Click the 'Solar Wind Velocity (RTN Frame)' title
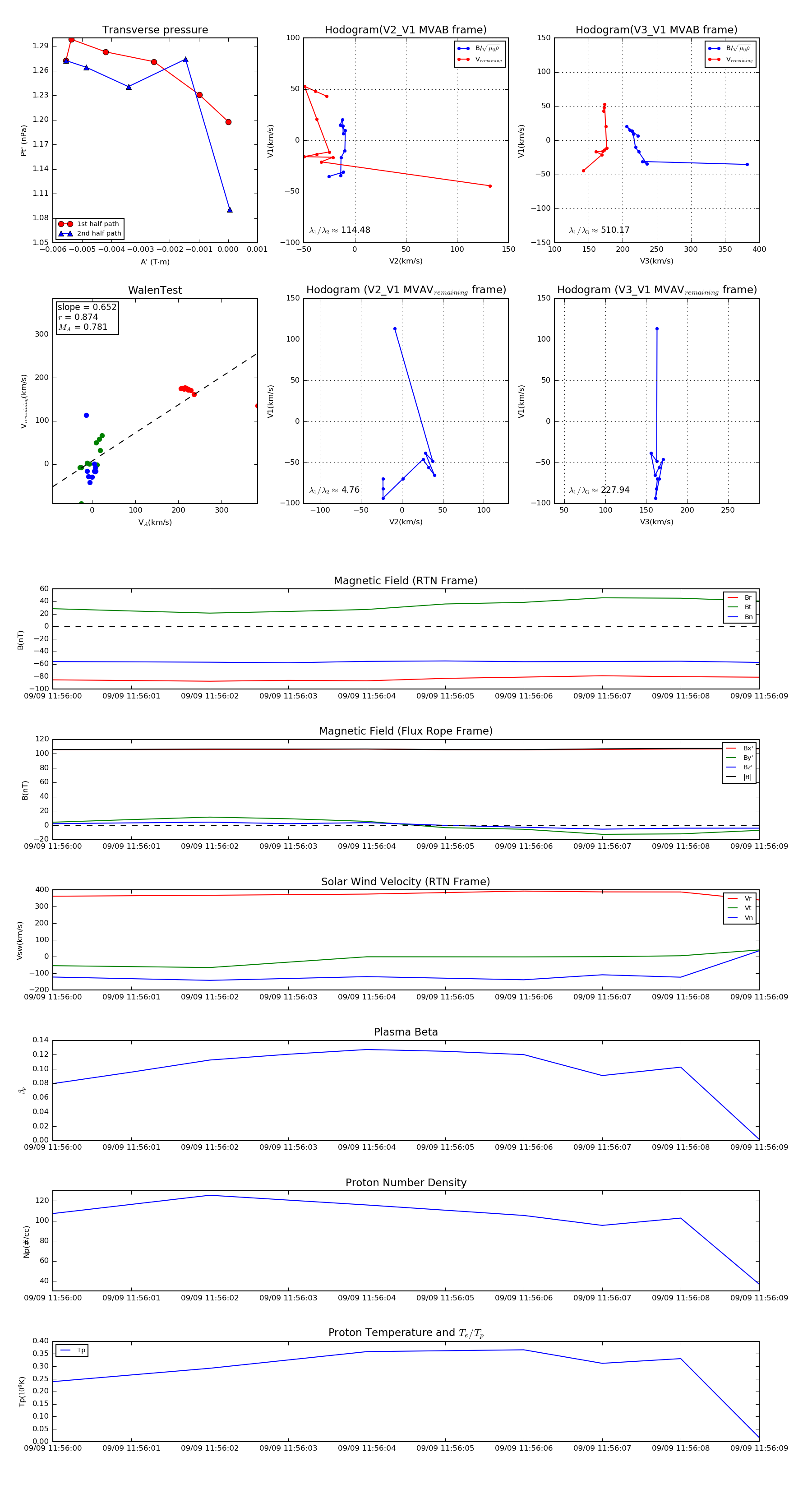The width and height of the screenshot is (812, 1489). pyautogui.click(x=406, y=882)
